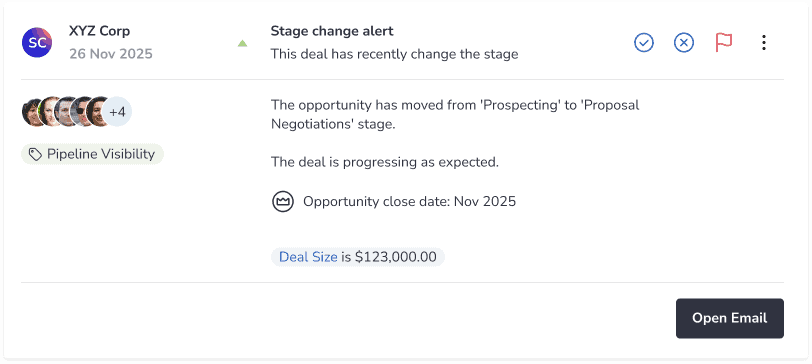Viewport: 812px width, 364px height.
Task: Click the Stage change alert title
Action: coord(332,31)
